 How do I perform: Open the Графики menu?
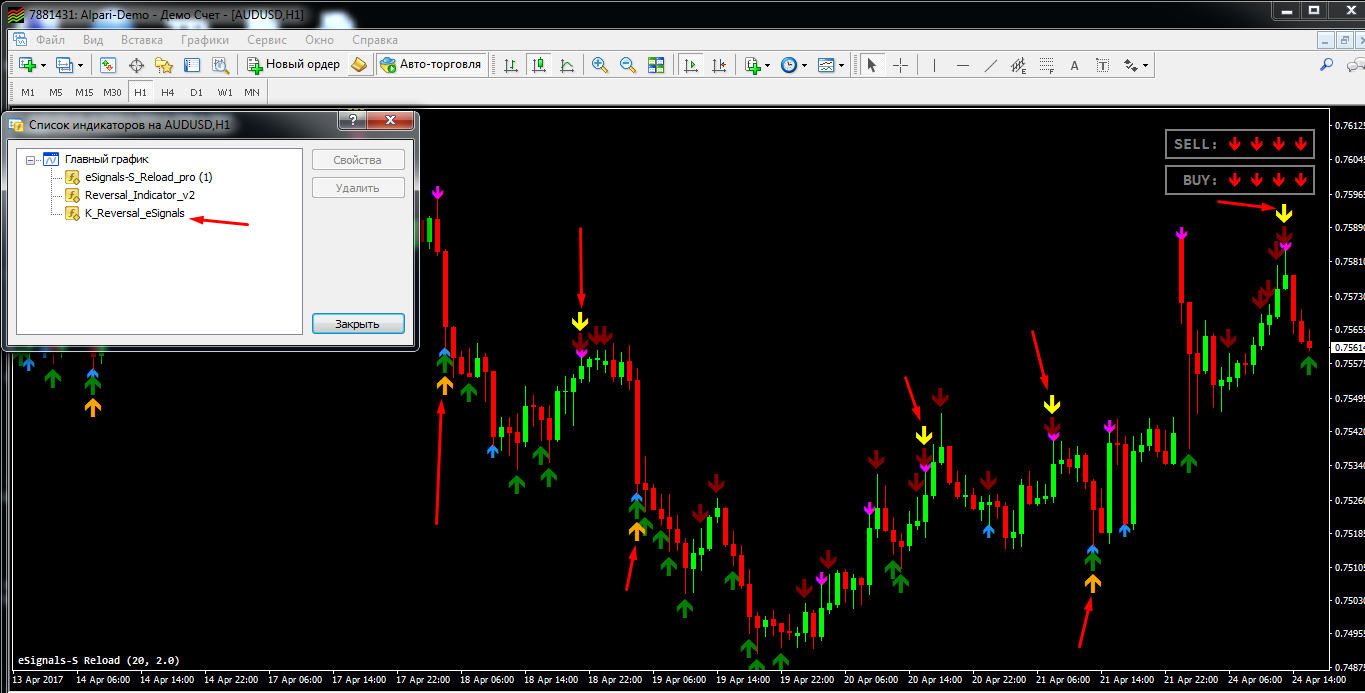(204, 40)
